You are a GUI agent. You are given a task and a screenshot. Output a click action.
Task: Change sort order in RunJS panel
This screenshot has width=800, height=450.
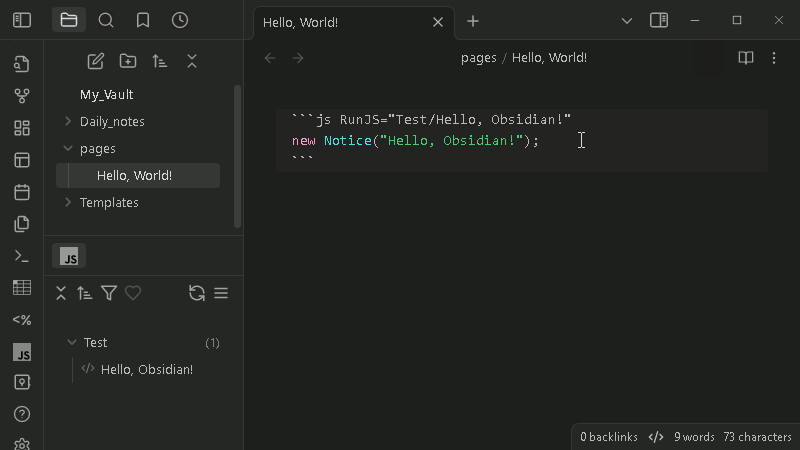pyautogui.click(x=85, y=293)
